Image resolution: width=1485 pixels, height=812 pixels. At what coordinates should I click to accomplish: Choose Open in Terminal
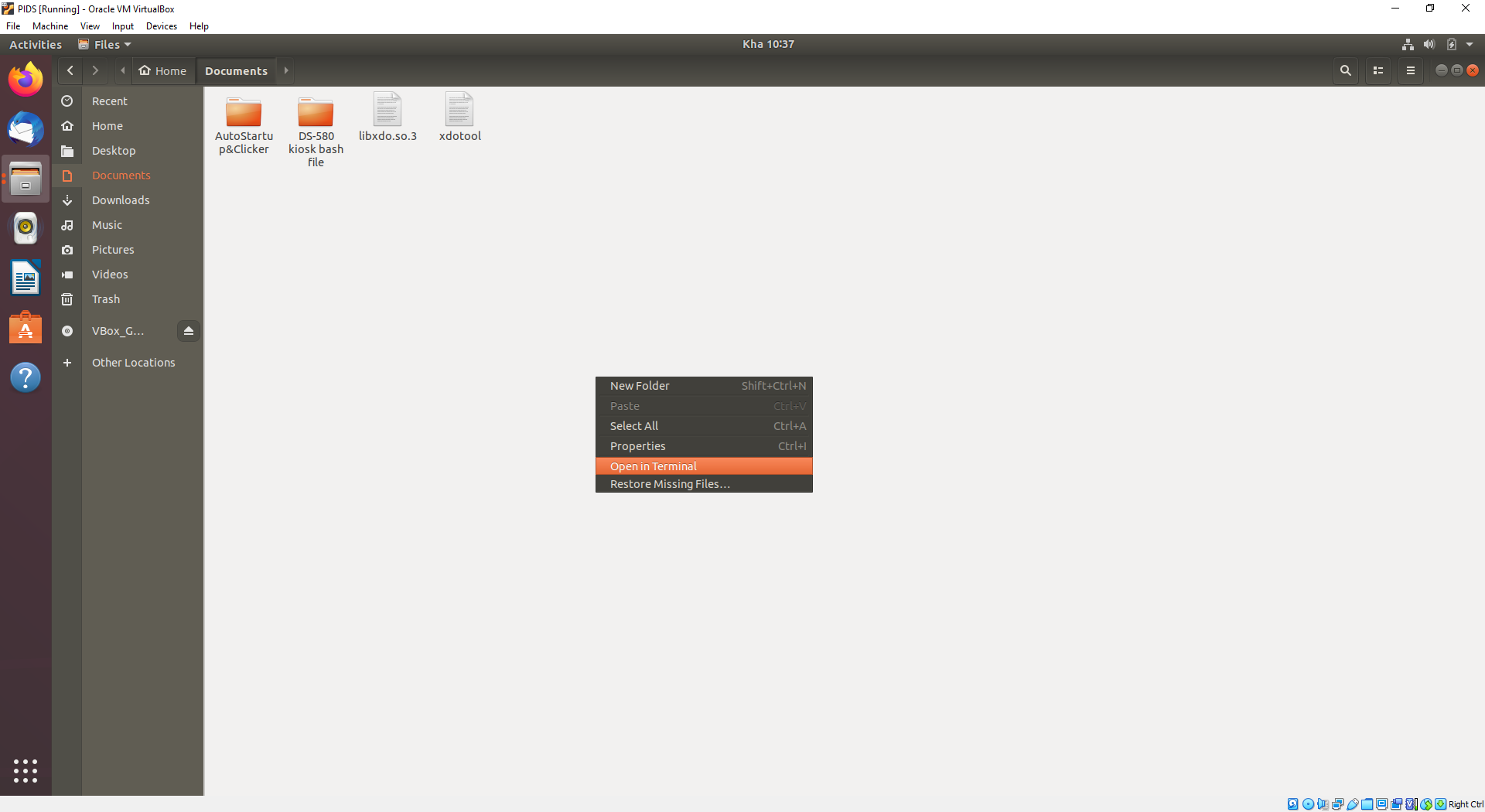(x=704, y=466)
